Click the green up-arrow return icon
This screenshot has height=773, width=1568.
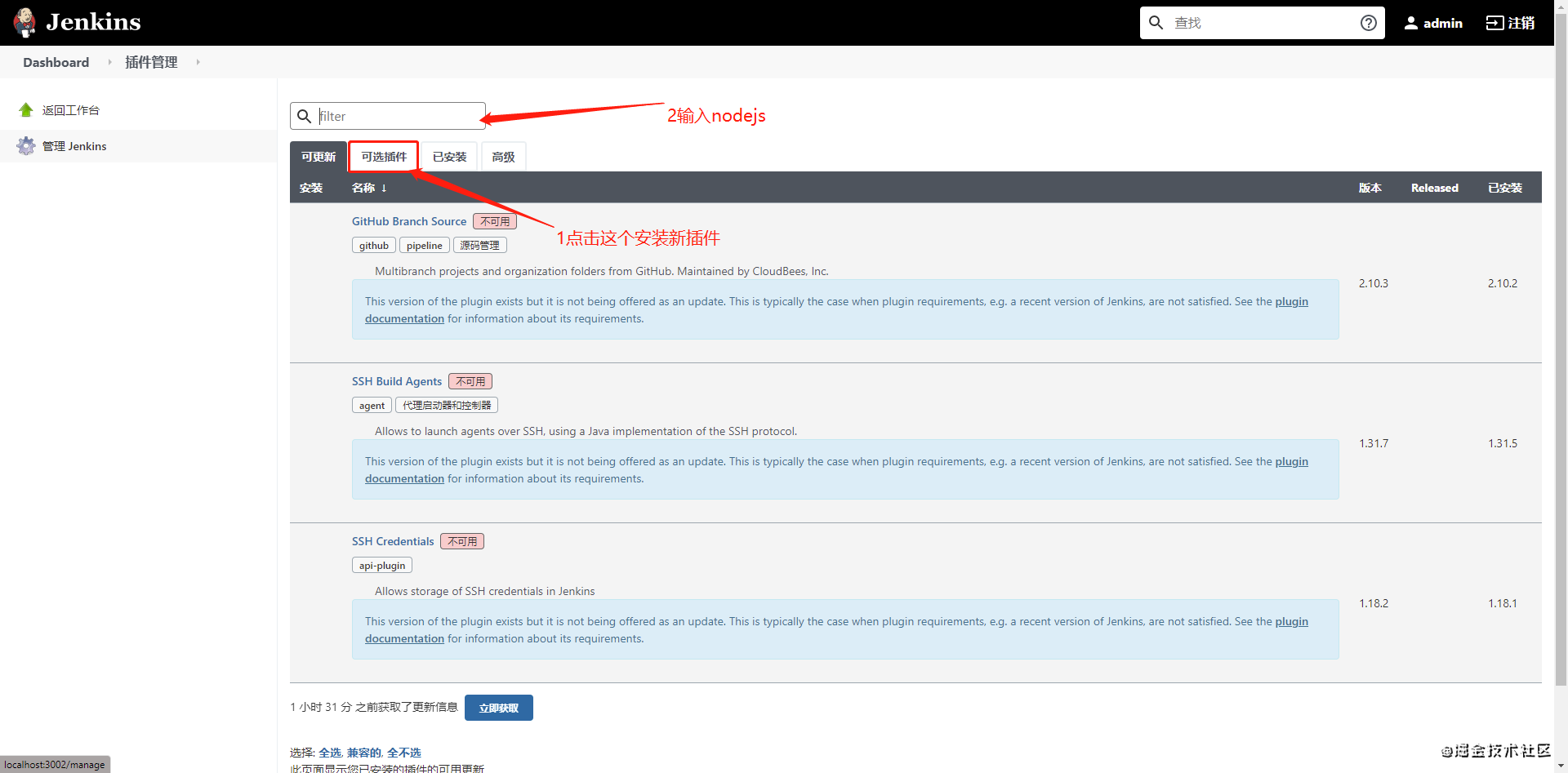click(x=26, y=110)
